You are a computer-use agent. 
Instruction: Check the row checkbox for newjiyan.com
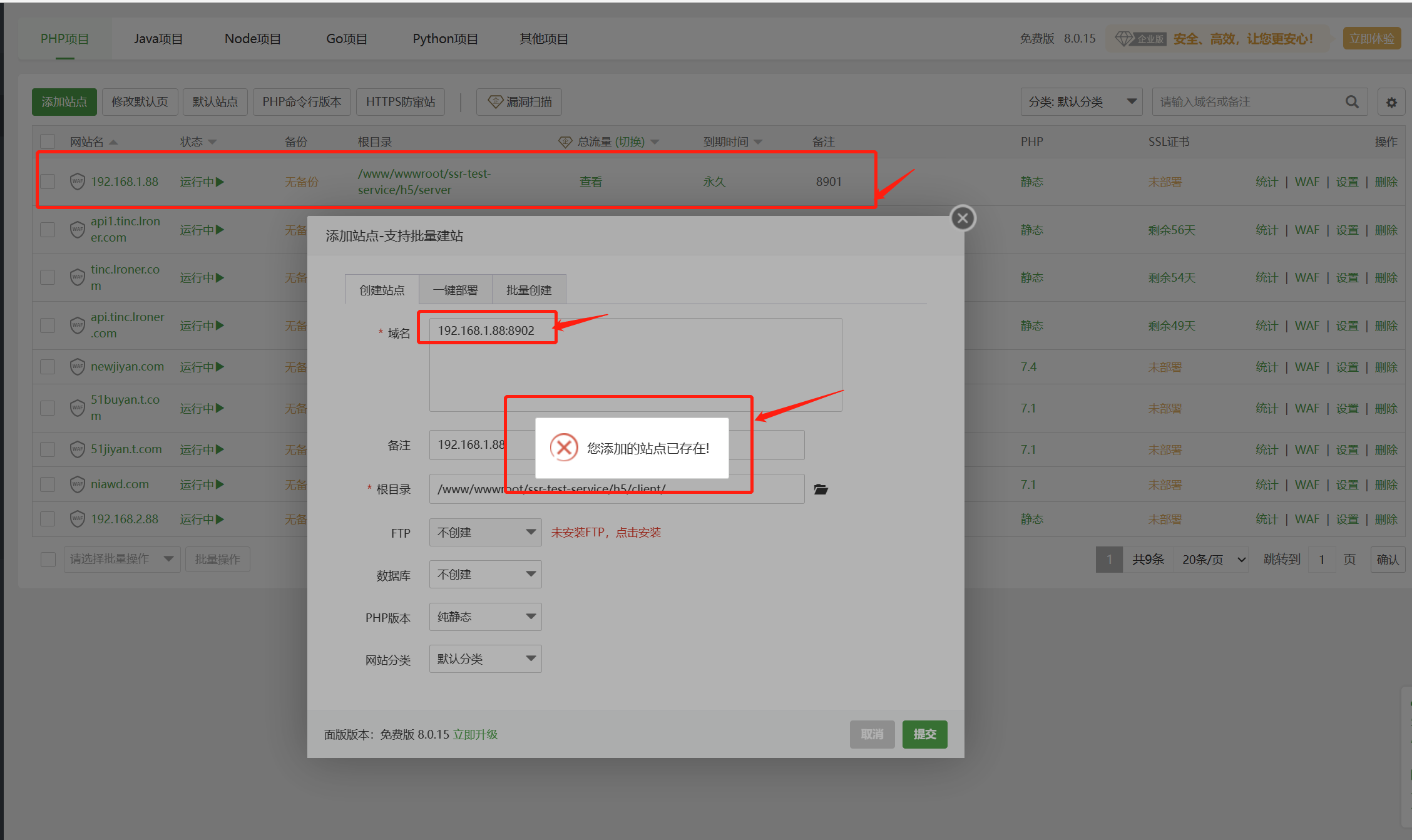click(48, 367)
